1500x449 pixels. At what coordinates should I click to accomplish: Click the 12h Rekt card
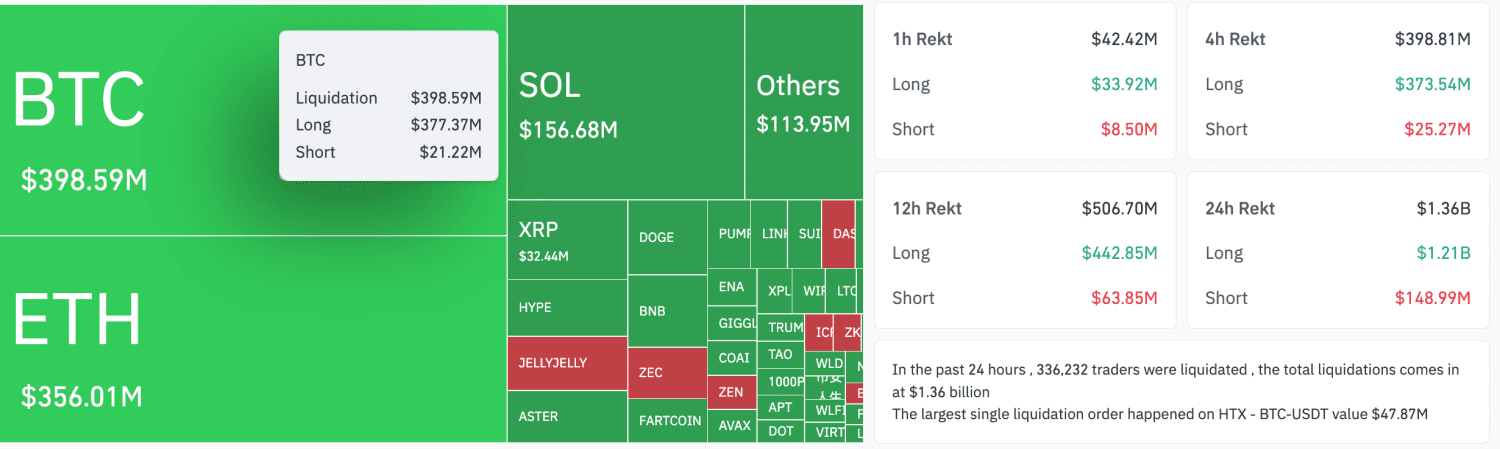tap(1025, 251)
